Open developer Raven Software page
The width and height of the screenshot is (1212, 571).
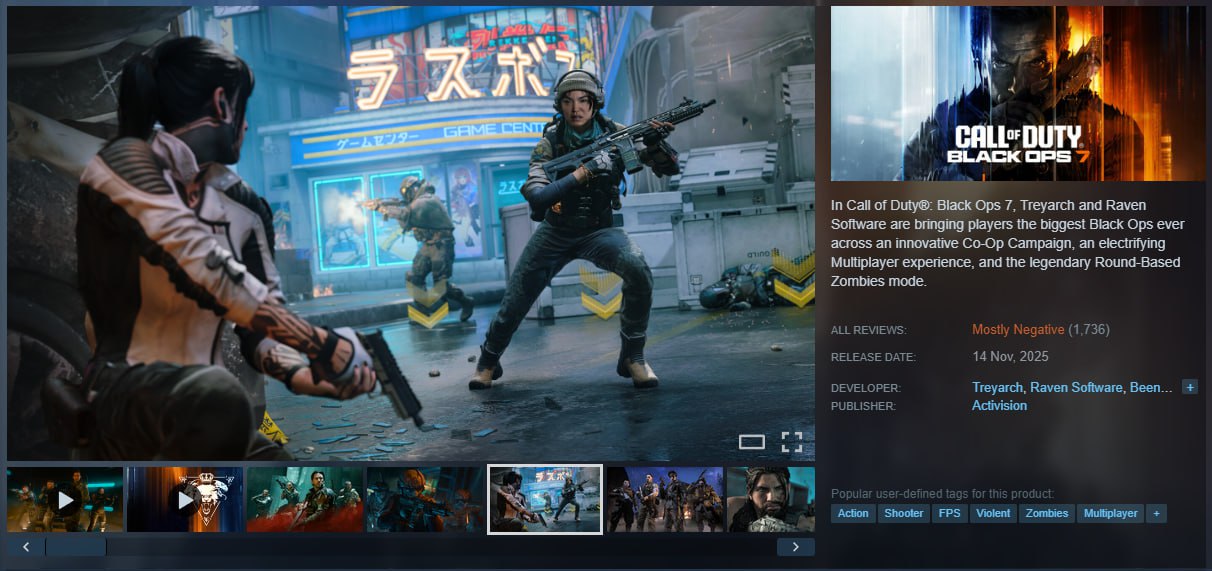(1076, 387)
